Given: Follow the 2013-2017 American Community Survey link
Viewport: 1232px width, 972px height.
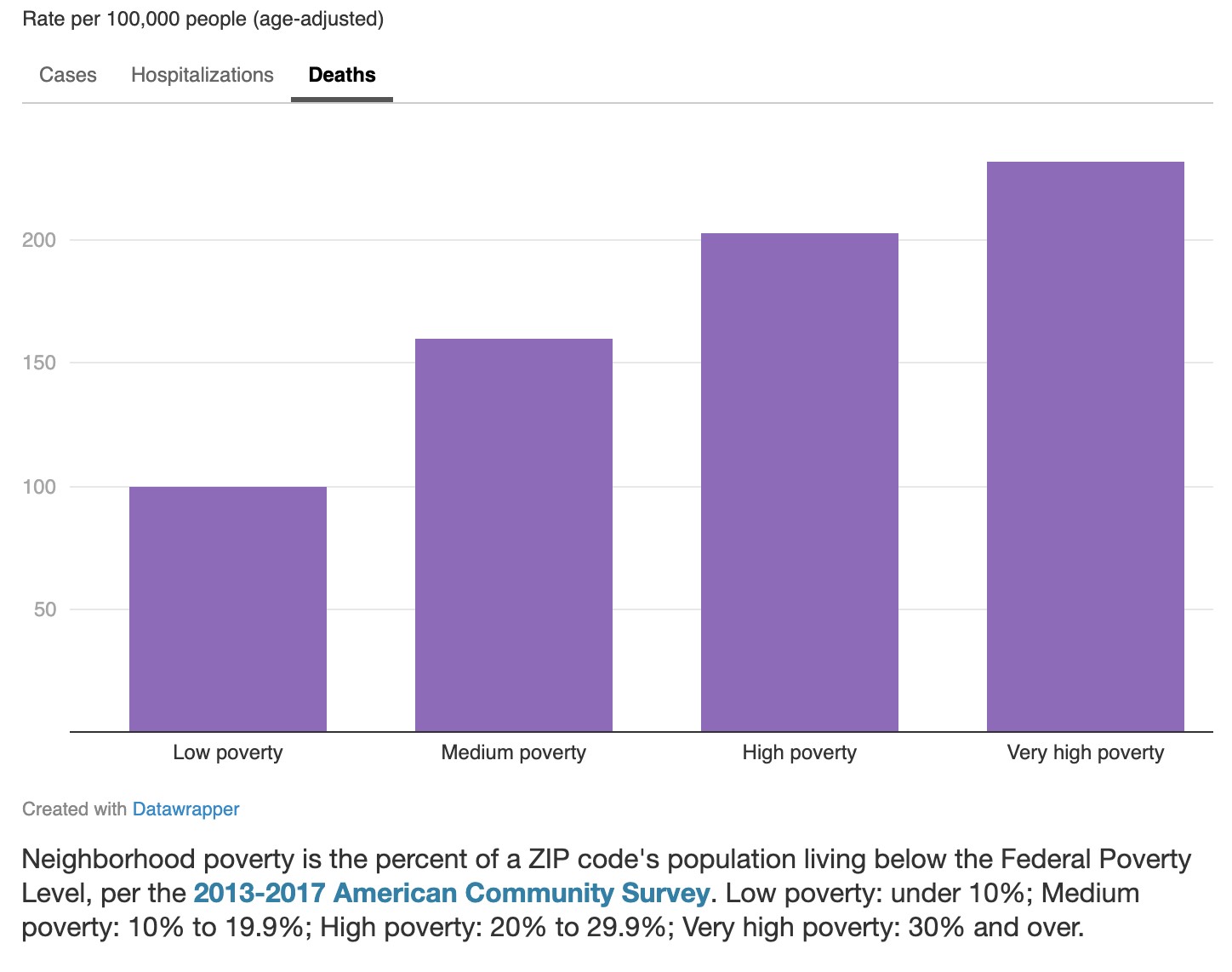Looking at the screenshot, I should 451,893.
